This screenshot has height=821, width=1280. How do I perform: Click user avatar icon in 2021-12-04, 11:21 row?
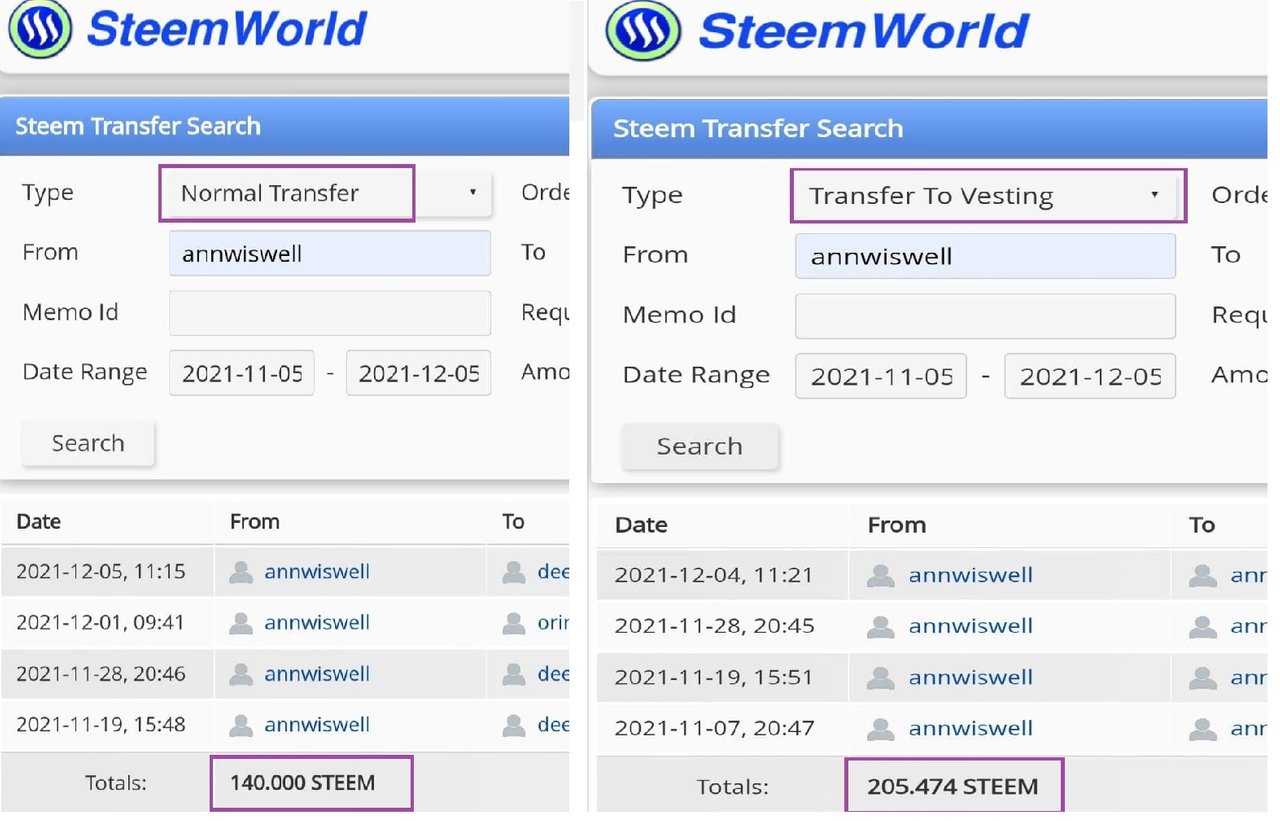point(880,575)
